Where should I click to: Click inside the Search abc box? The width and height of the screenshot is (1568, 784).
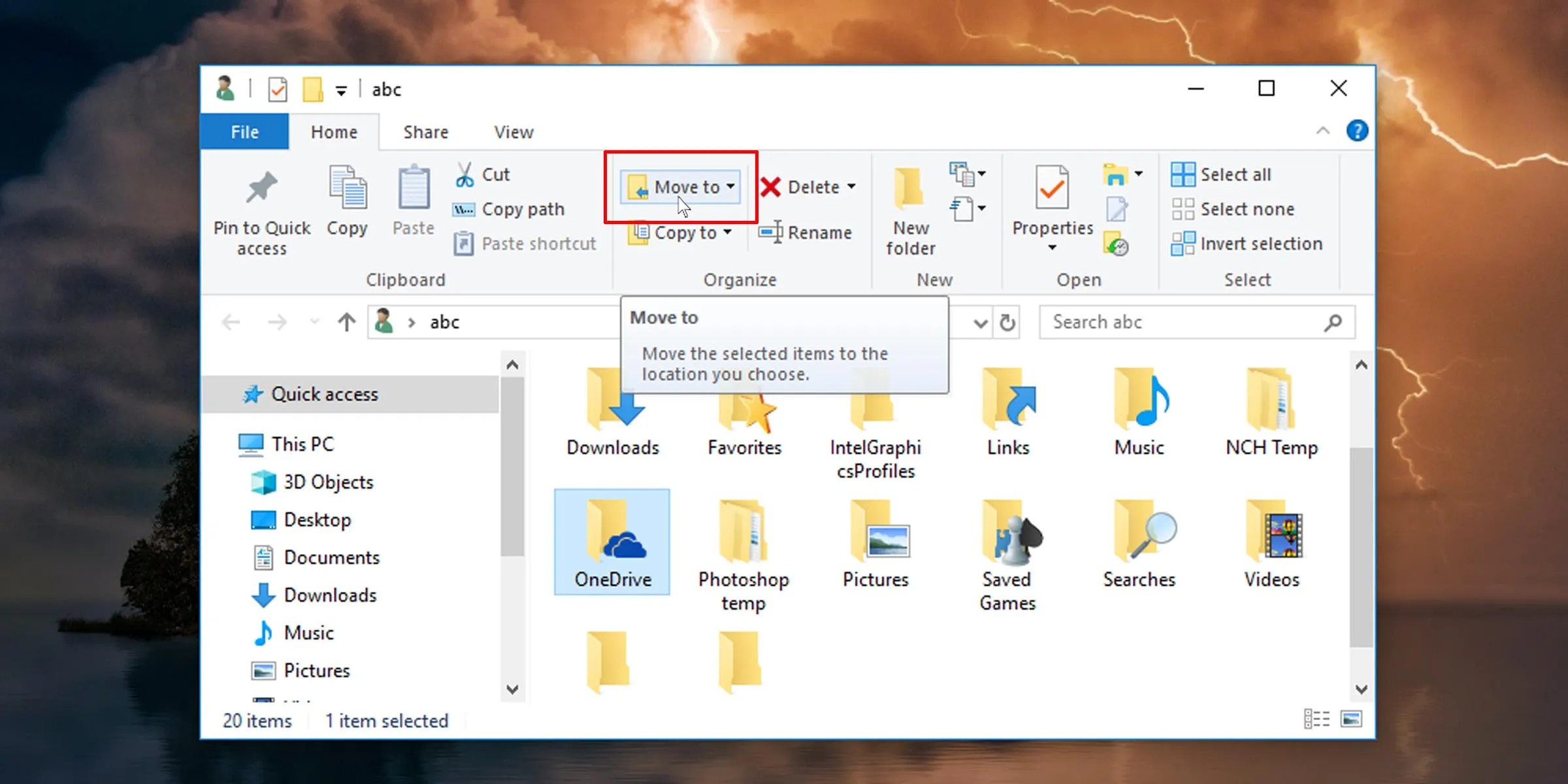click(1176, 322)
